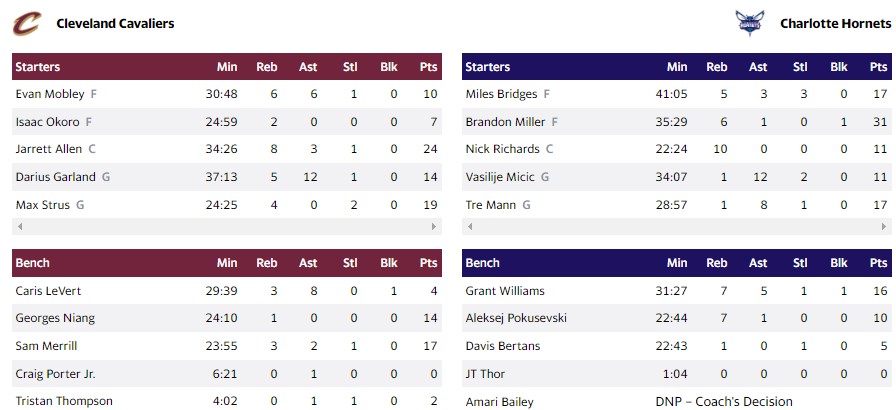896x410 pixels.
Task: Click Reb header in Cavaliers bench table
Action: tap(267, 263)
